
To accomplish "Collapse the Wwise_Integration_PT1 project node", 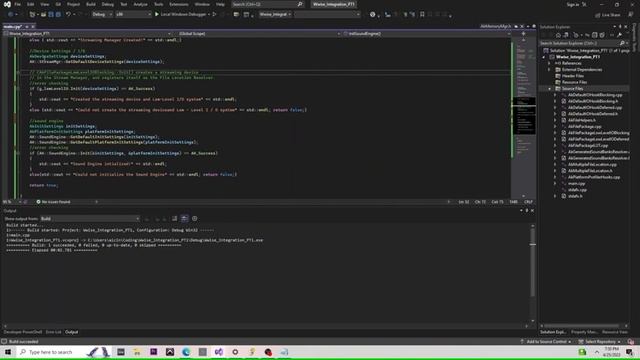I will (x=544, y=57).
